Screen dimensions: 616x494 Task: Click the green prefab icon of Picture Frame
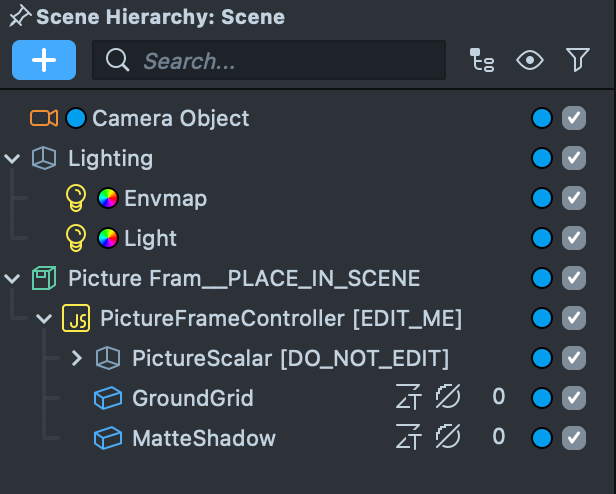(x=43, y=278)
